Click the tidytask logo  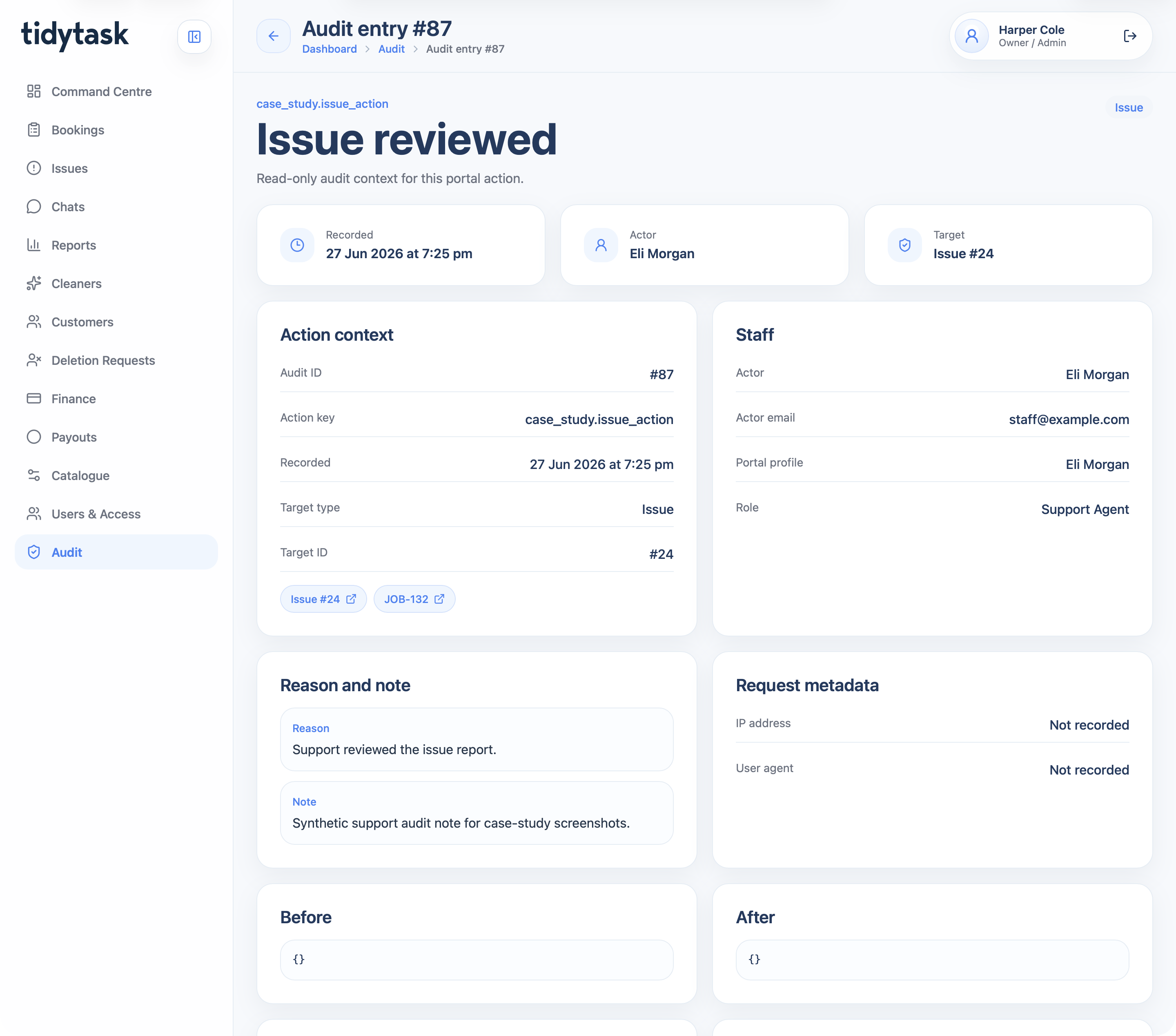click(x=75, y=35)
